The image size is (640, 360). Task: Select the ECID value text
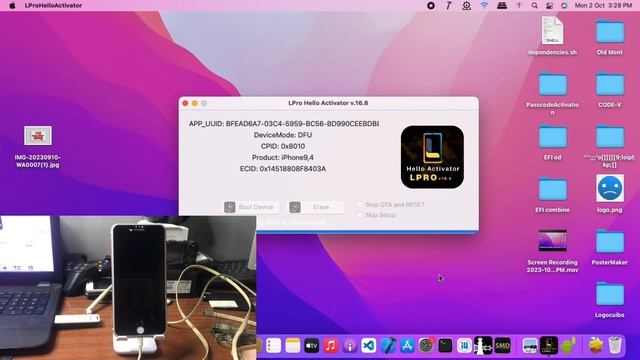tap(283, 169)
